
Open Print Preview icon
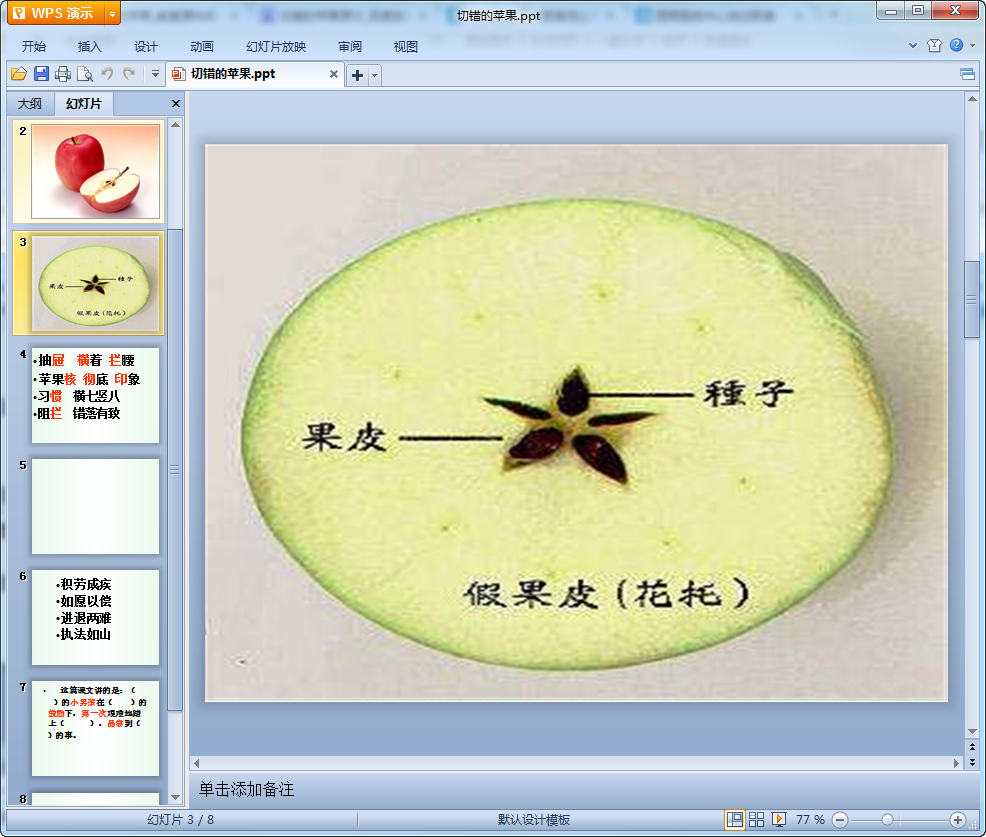(x=85, y=74)
